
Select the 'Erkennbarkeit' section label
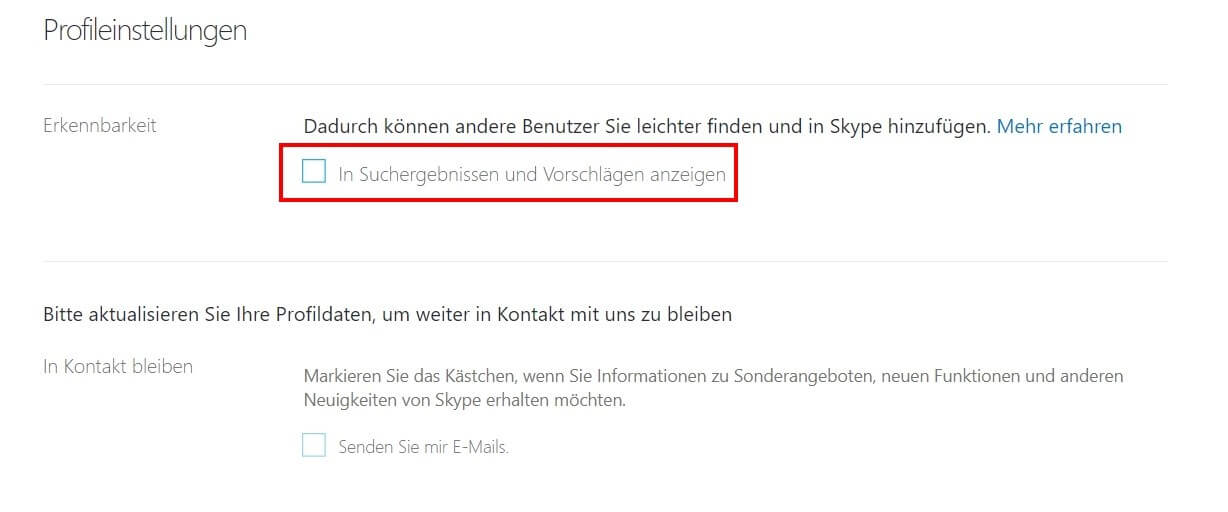click(100, 126)
